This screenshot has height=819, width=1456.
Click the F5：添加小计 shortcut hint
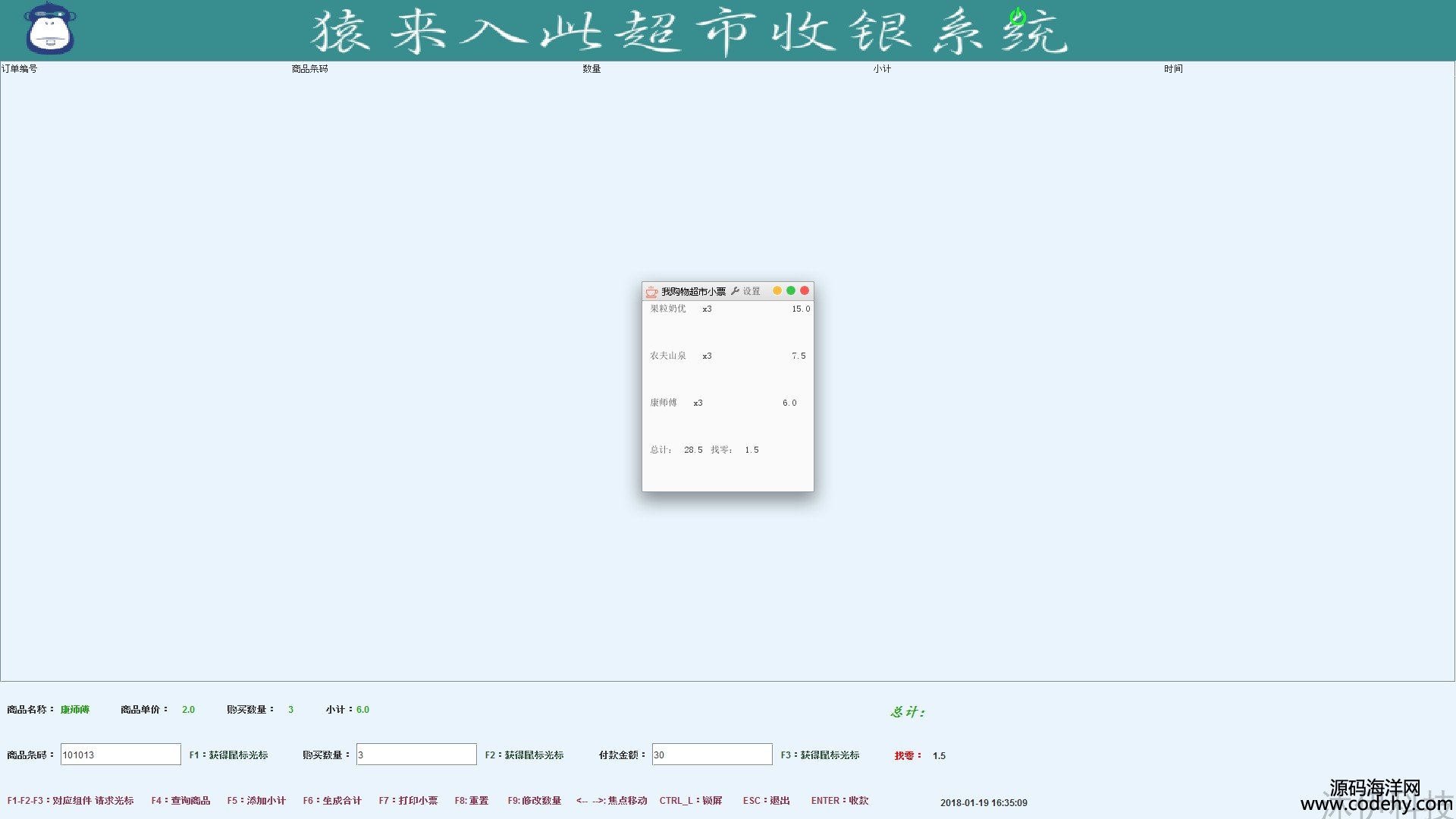pyautogui.click(x=256, y=801)
